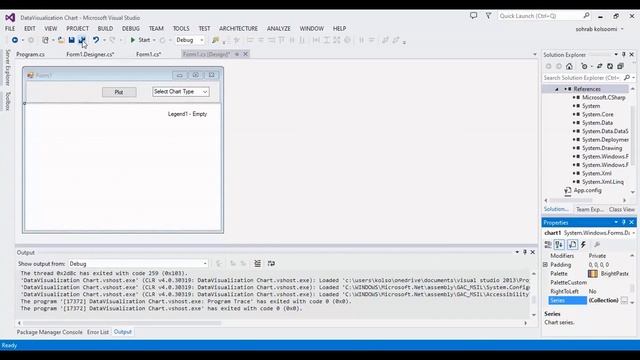Switch to the Package Manager Console tab

49,332
